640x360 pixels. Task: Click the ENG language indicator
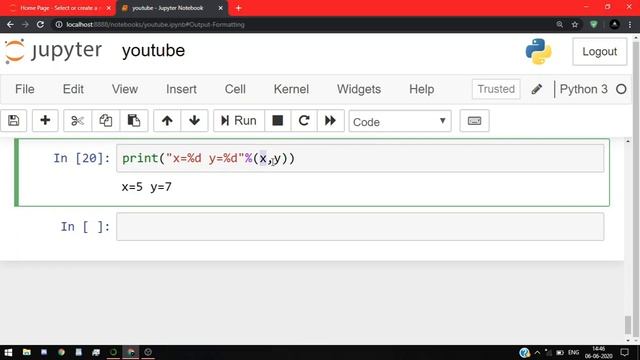573,352
